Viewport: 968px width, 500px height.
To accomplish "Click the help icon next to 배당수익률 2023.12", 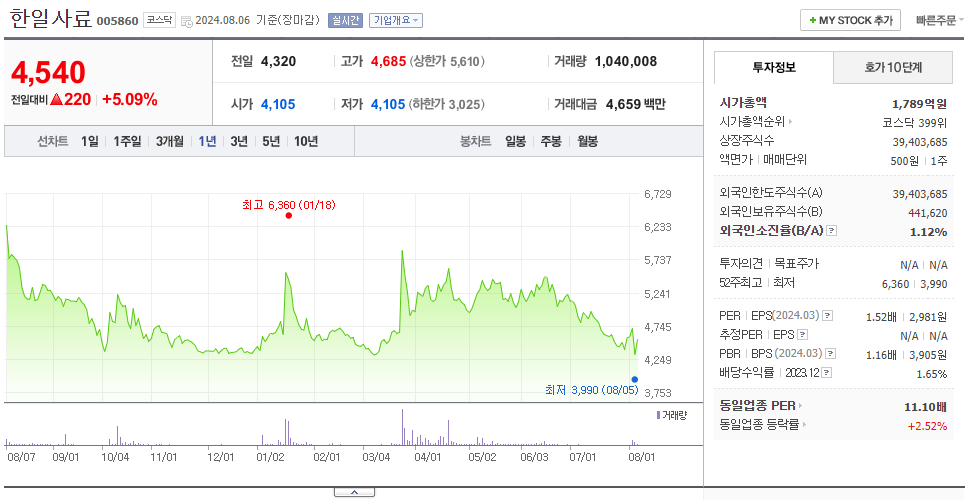I will tap(827, 373).
